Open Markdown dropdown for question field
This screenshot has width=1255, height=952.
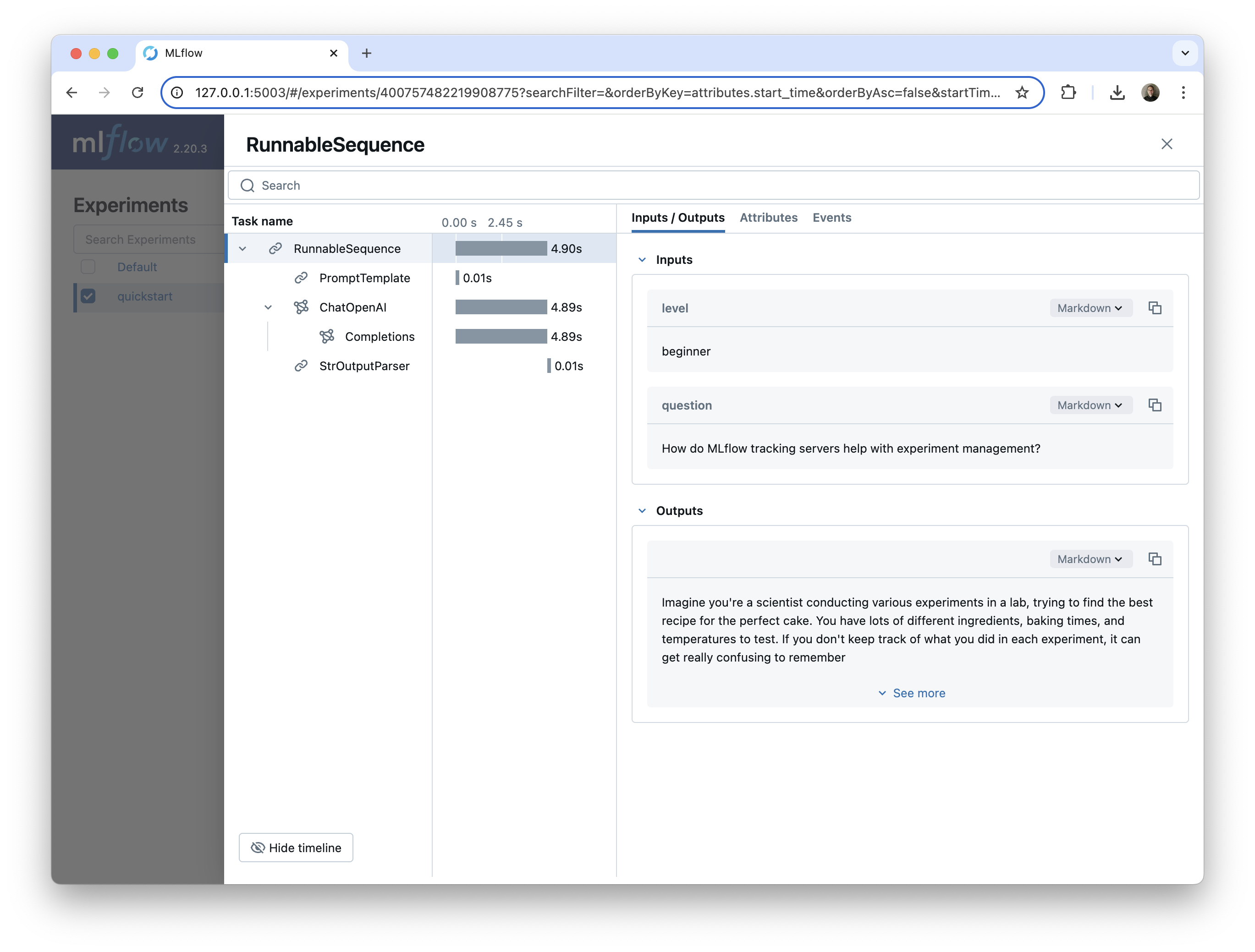point(1090,405)
